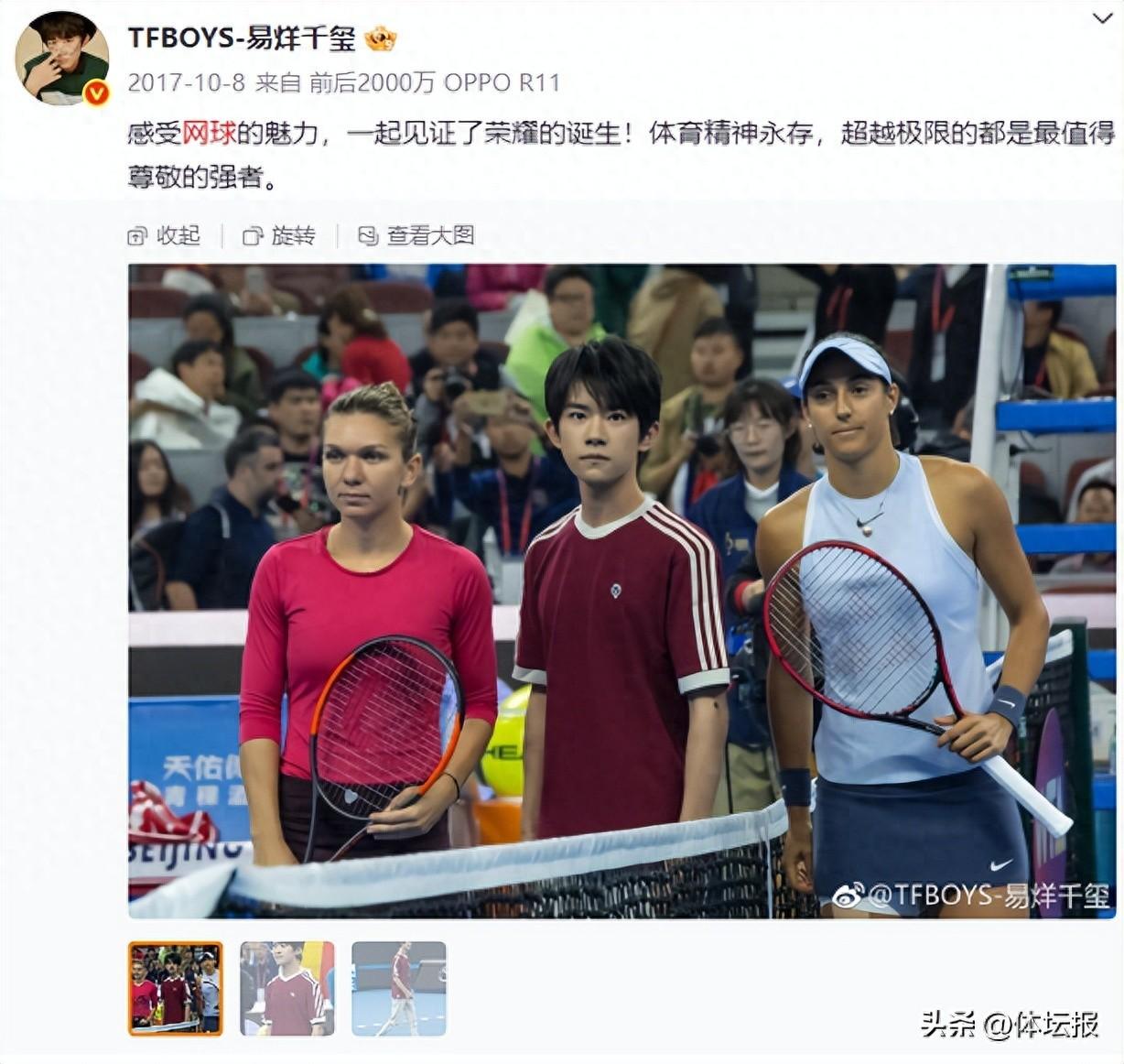Select the first highlighted photo thumbnail
This screenshot has width=1124, height=1064.
(x=175, y=989)
